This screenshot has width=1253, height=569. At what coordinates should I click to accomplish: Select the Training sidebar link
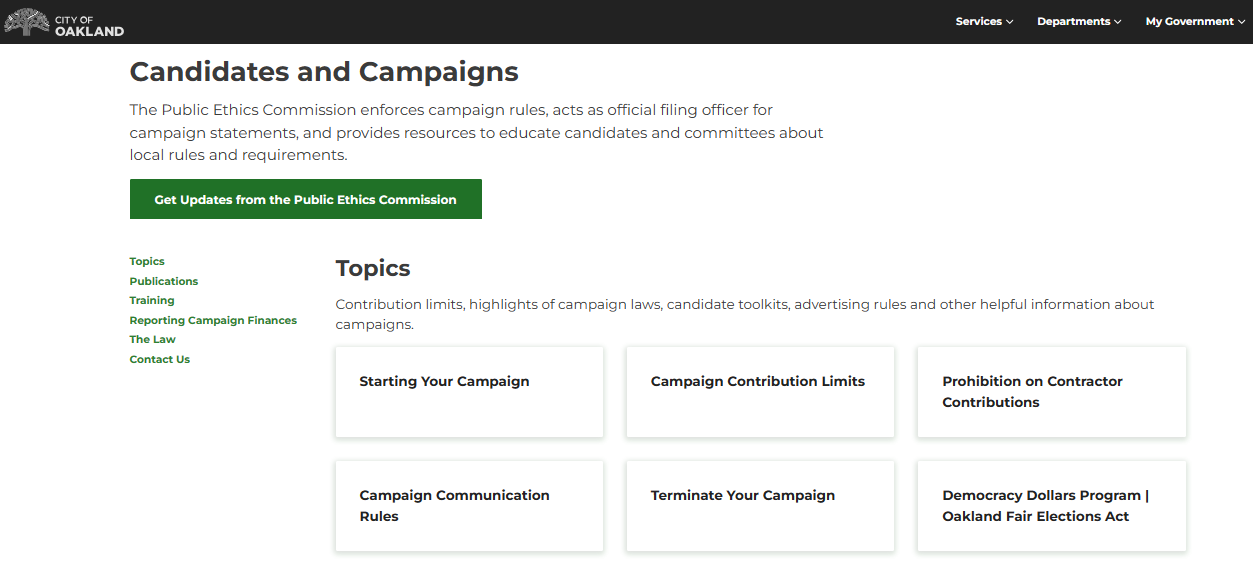tap(152, 300)
